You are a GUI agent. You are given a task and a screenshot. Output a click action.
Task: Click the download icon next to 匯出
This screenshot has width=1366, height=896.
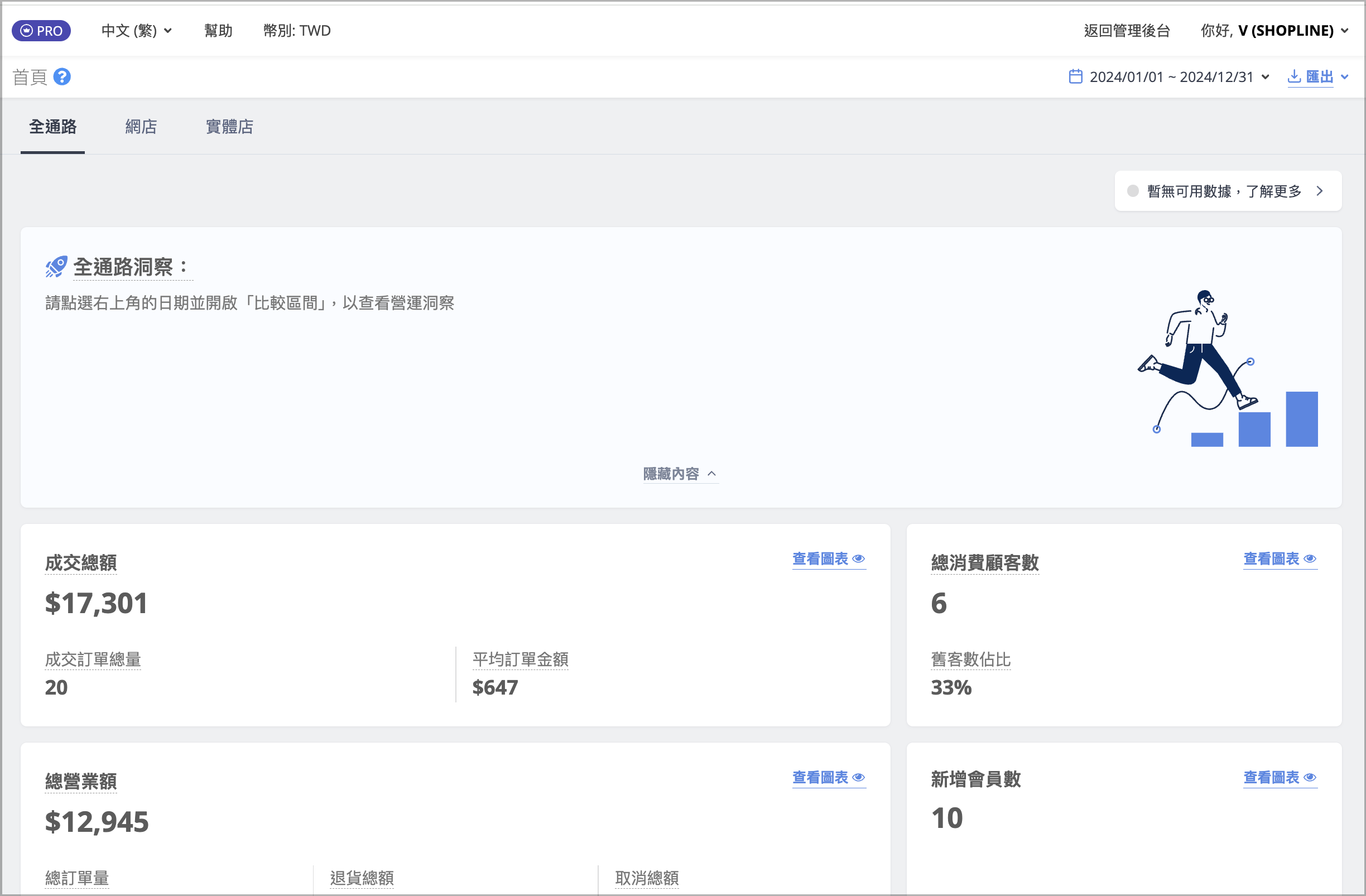click(x=1294, y=76)
